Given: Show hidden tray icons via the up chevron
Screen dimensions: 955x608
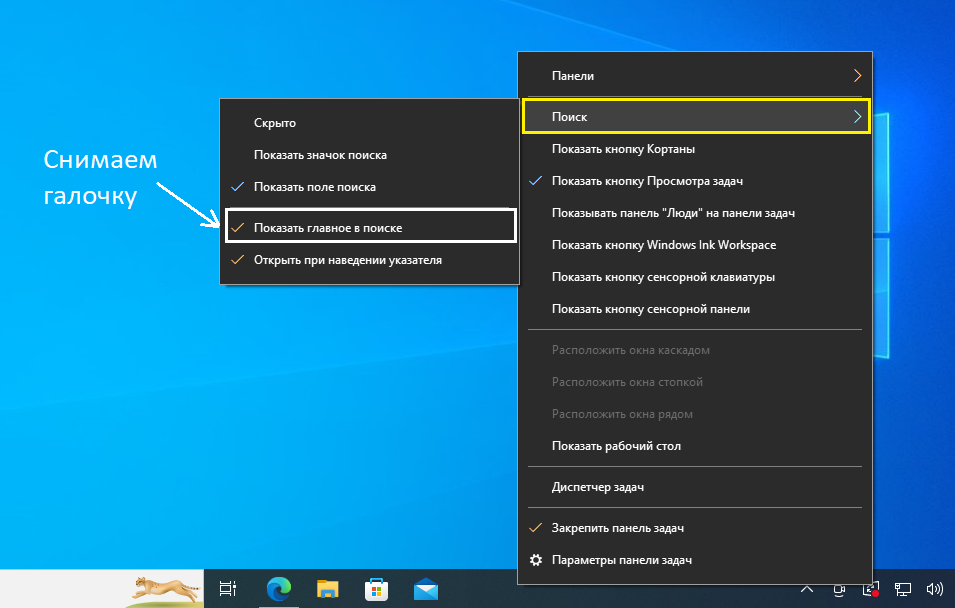Looking at the screenshot, I should click(807, 589).
